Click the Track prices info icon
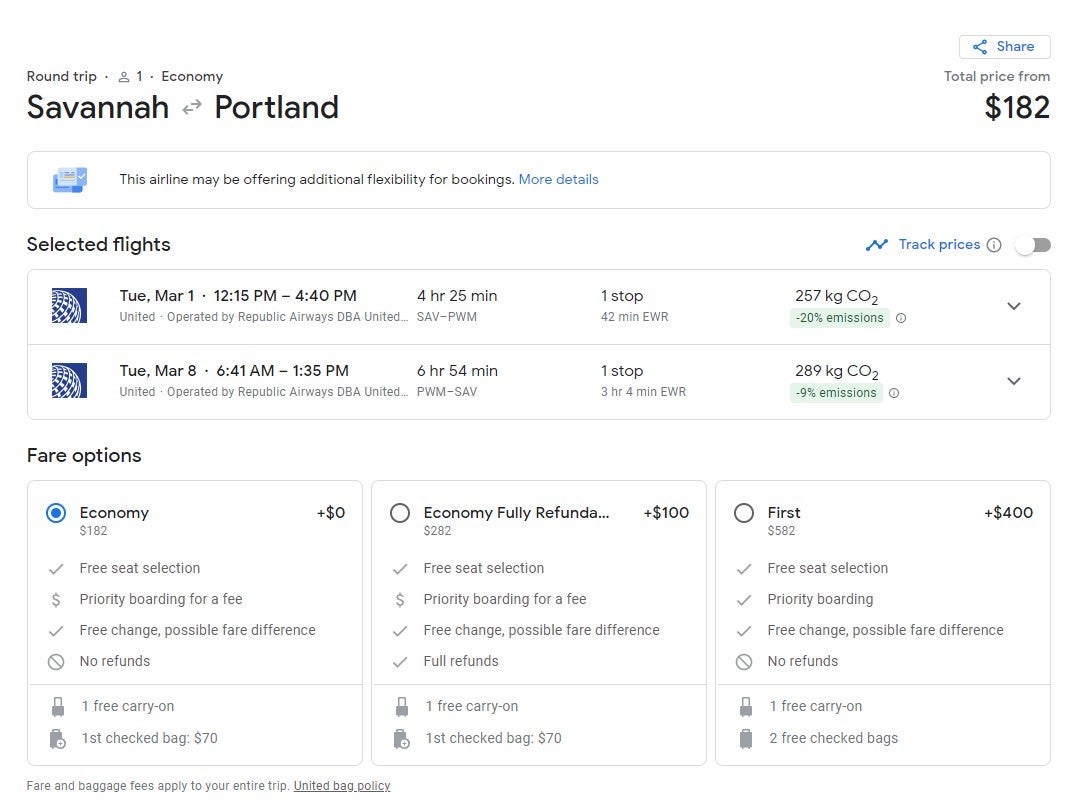The image size is (1069, 811). pyautogui.click(x=993, y=245)
